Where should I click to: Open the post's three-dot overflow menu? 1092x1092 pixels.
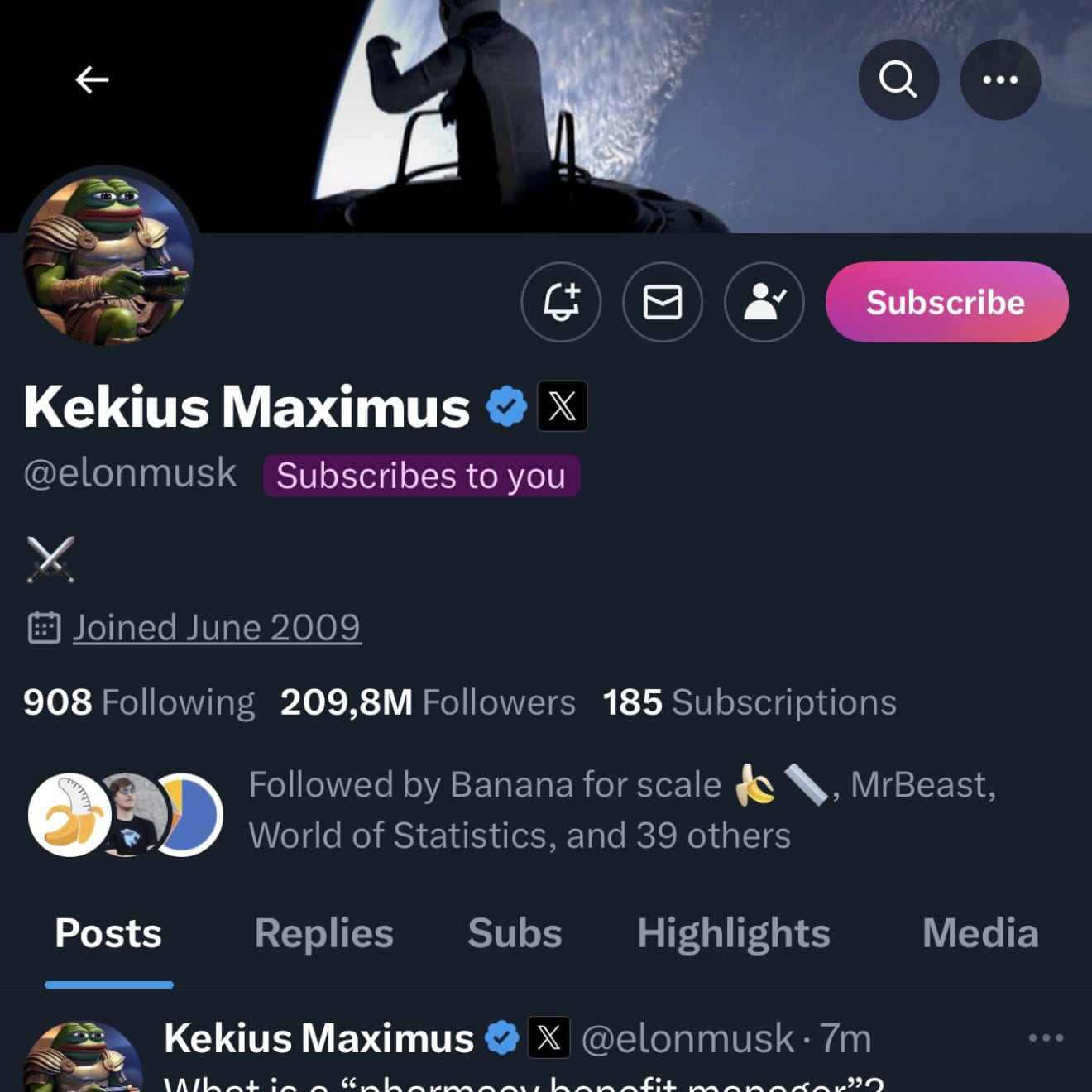pos(1046,1037)
